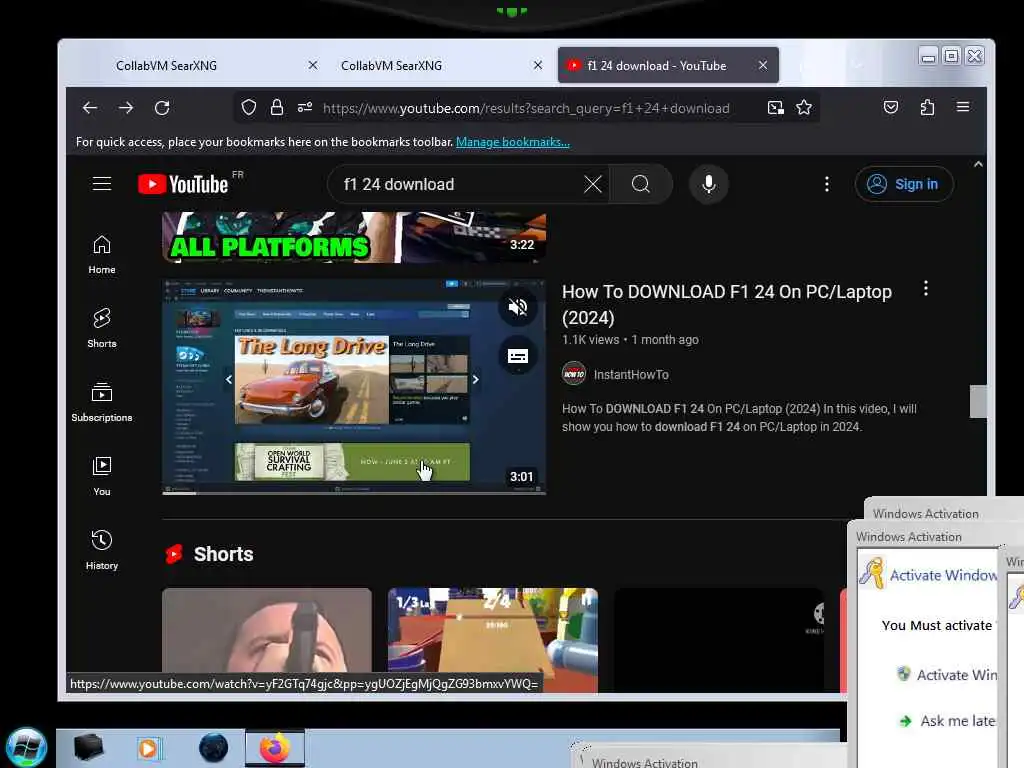Click the page scrollbar thumb
This screenshot has height=768, width=1024.
[x=978, y=401]
